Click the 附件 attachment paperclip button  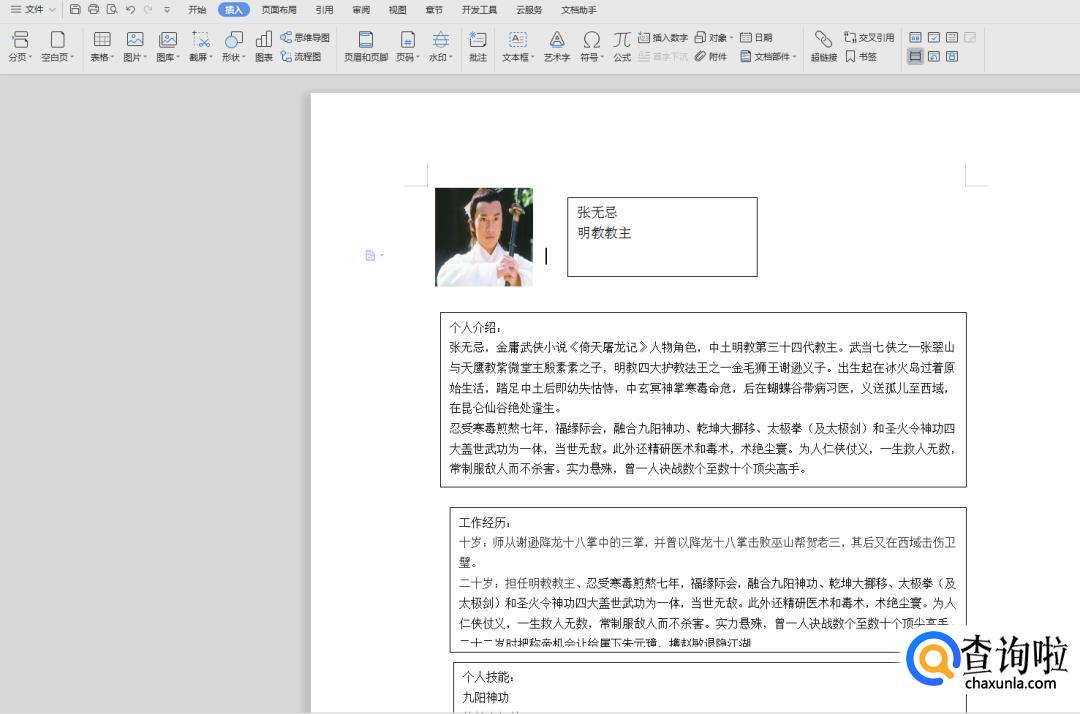(711, 57)
